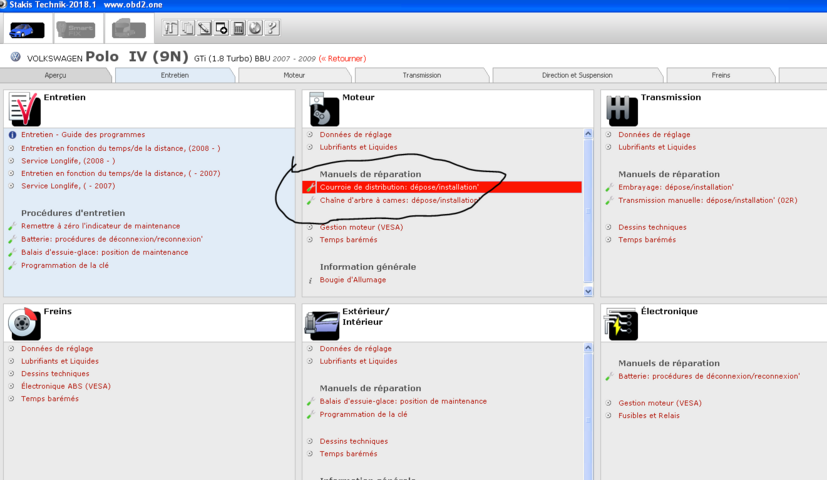Open Batterie déconnexion/reconnexion in Entretien panel
The width and height of the screenshot is (827, 480).
(x=112, y=239)
